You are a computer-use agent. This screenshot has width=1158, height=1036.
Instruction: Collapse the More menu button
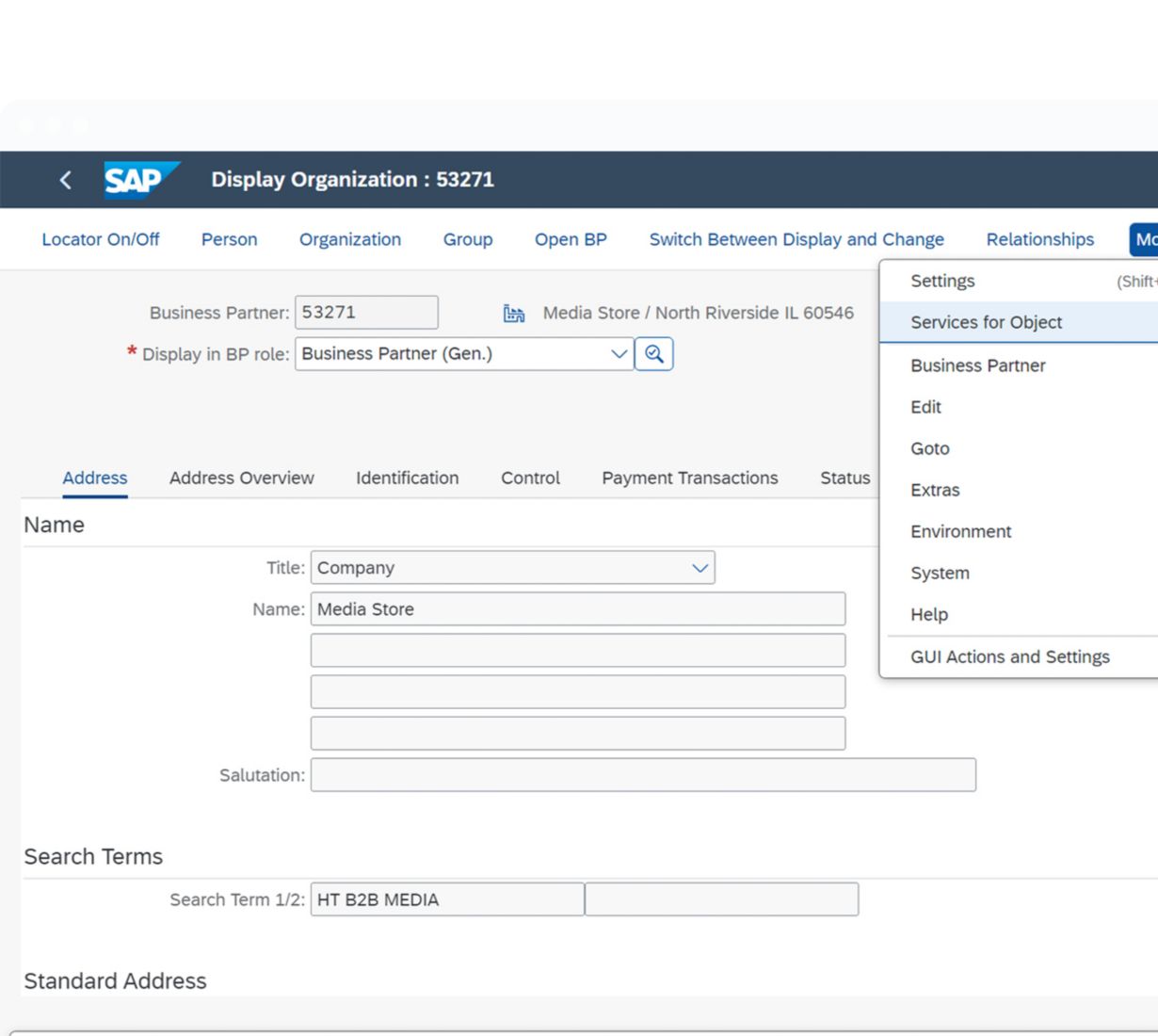(1144, 239)
